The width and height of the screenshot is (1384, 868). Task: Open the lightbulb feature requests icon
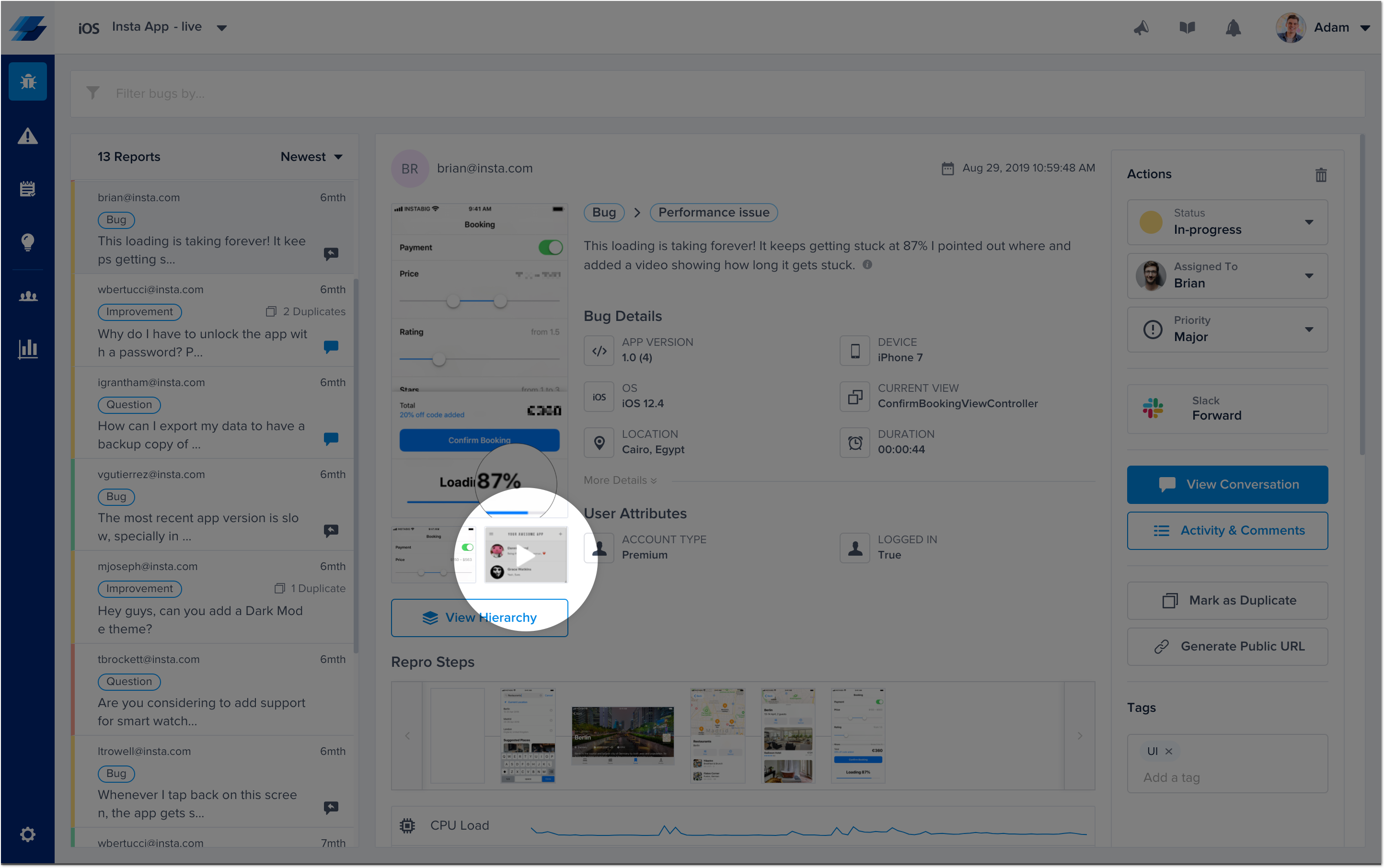[28, 242]
